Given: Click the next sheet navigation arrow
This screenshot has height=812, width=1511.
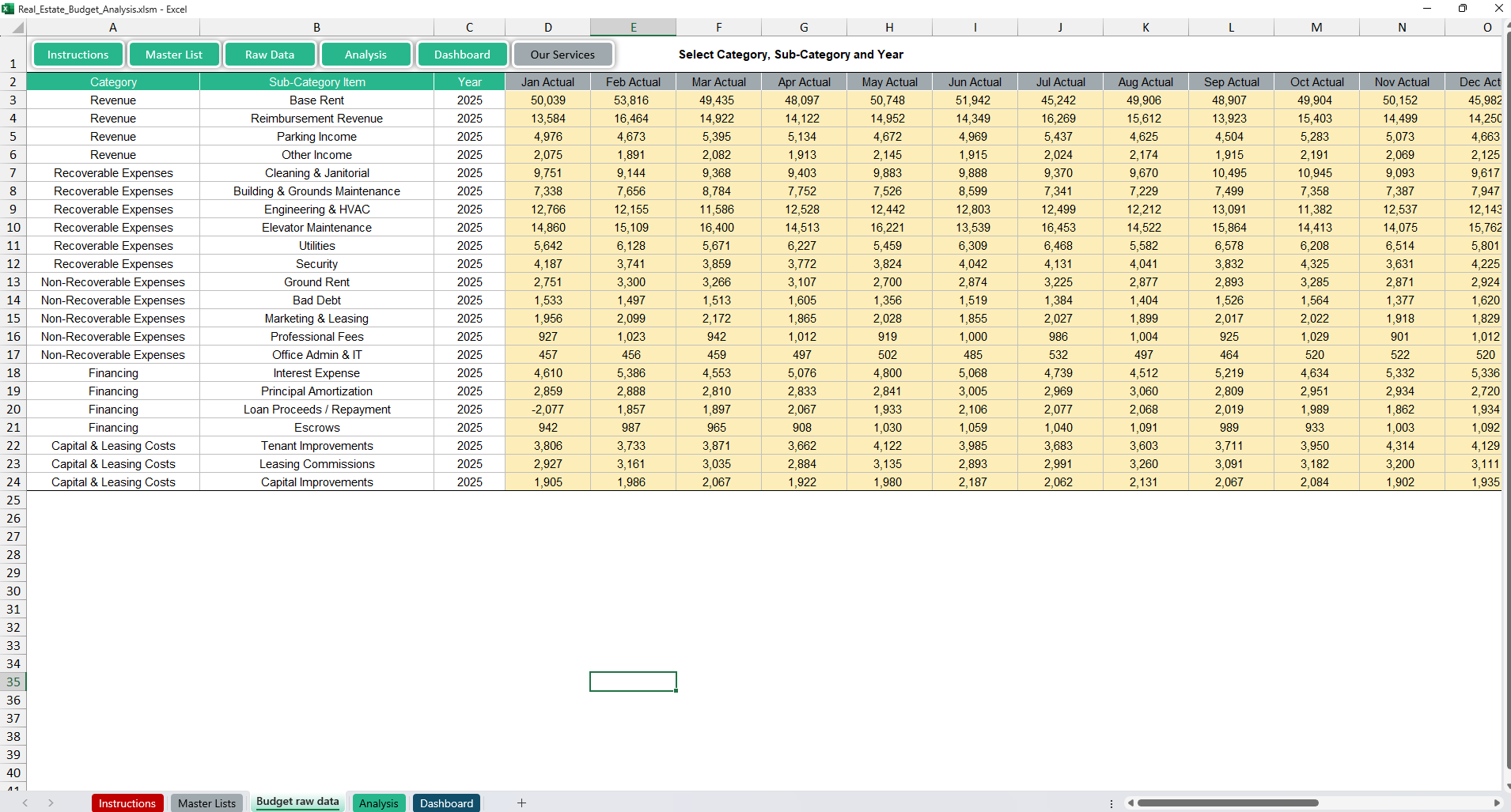Looking at the screenshot, I should click(51, 803).
